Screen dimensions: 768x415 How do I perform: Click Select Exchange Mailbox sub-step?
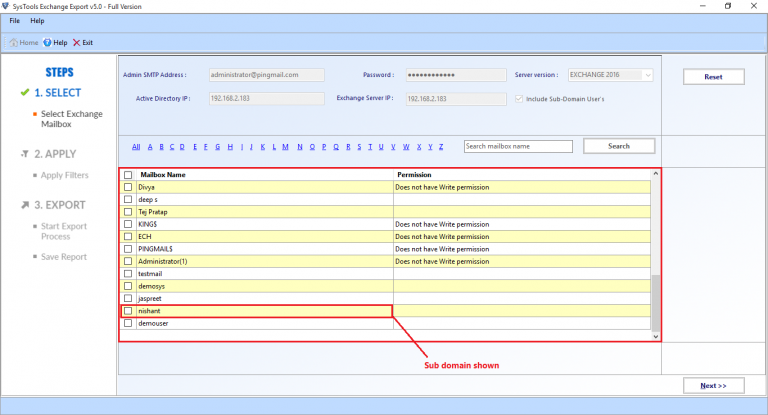pos(72,119)
